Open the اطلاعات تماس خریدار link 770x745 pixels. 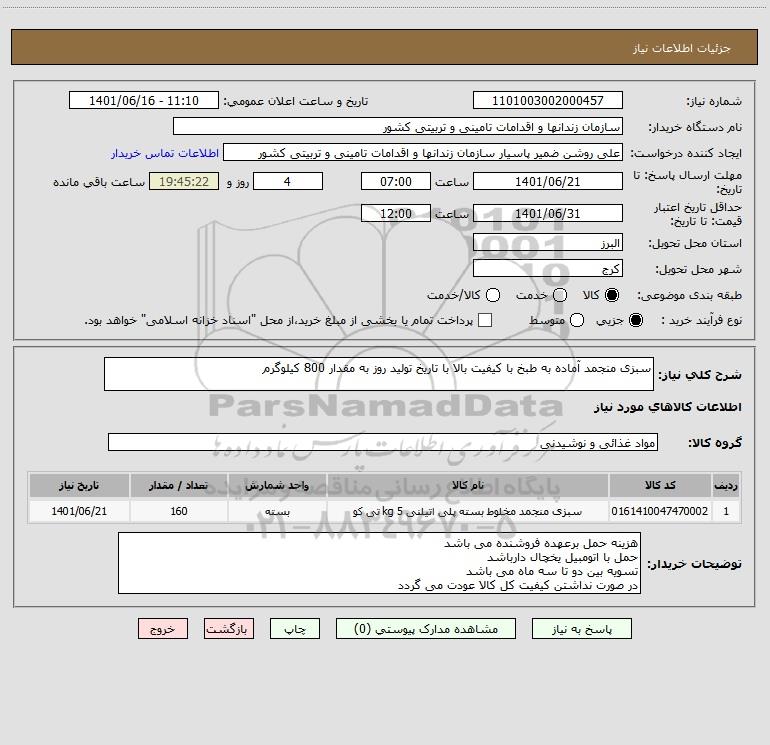(165, 153)
